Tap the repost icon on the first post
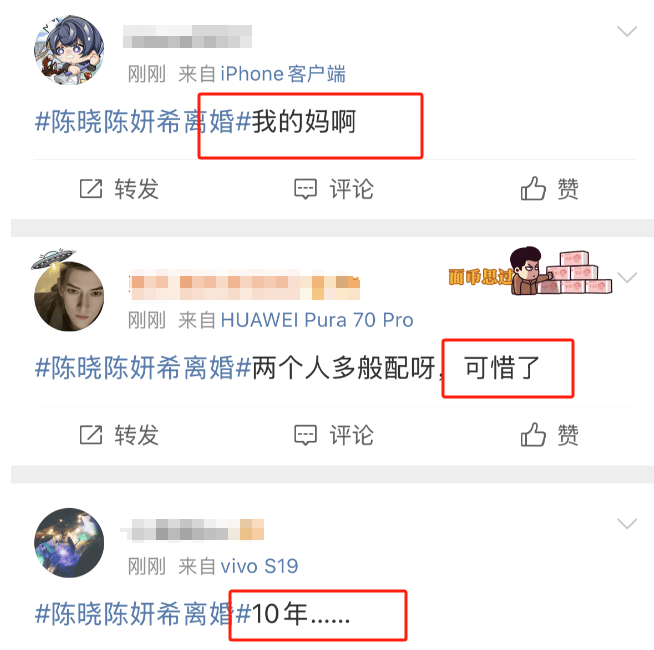The height and width of the screenshot is (650, 654). tap(91, 189)
